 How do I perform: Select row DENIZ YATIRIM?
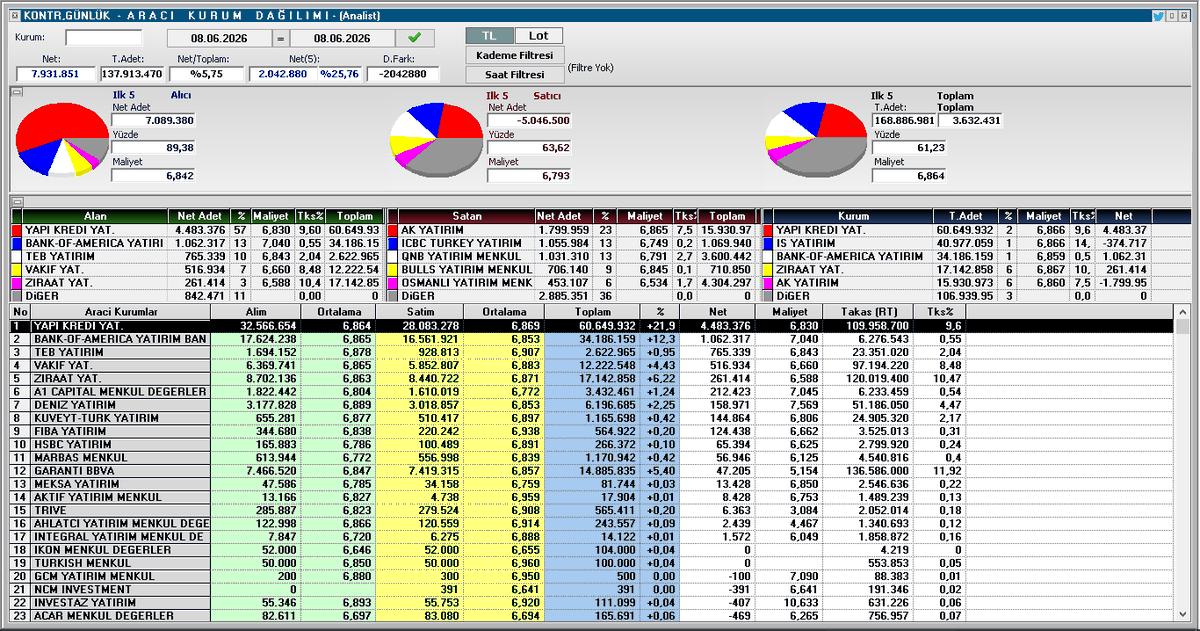592,404
